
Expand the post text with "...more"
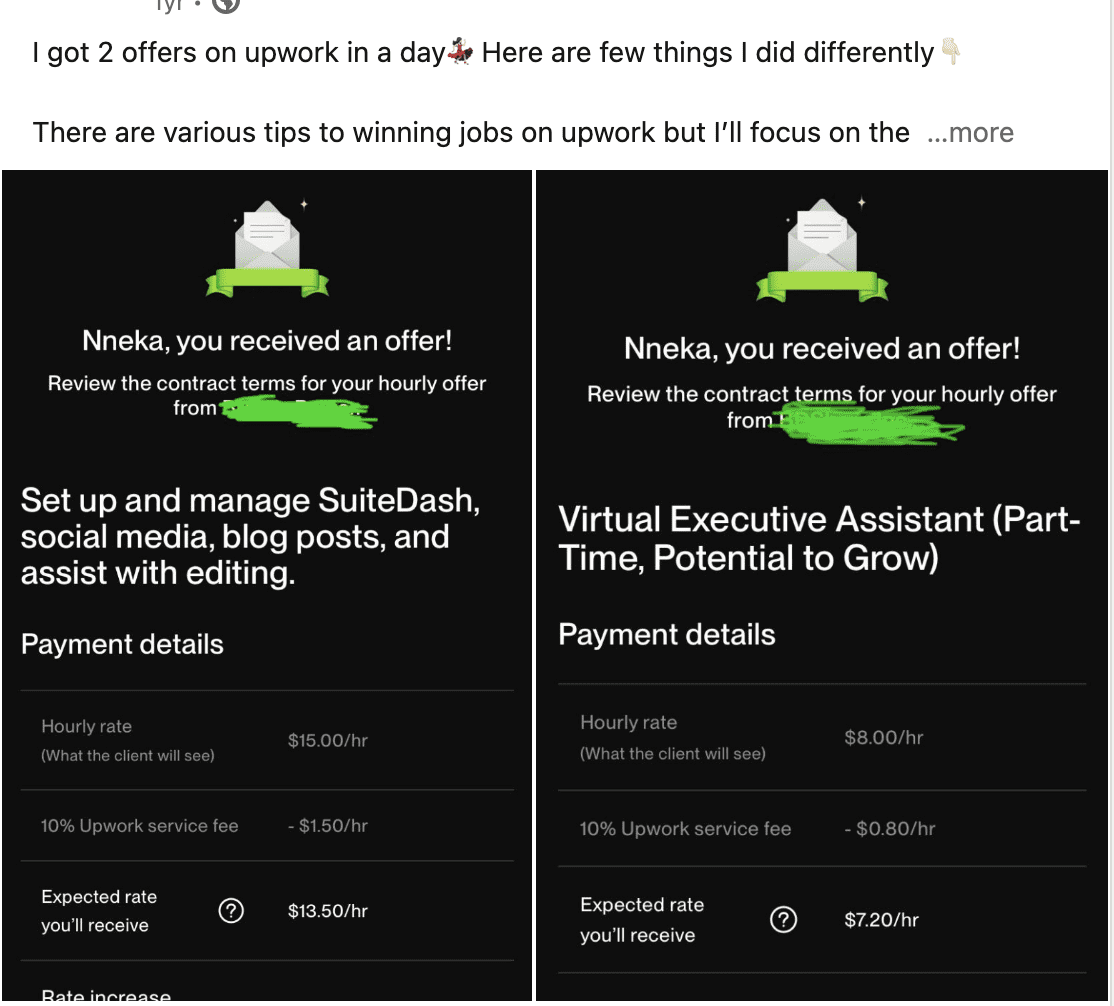pos(970,133)
